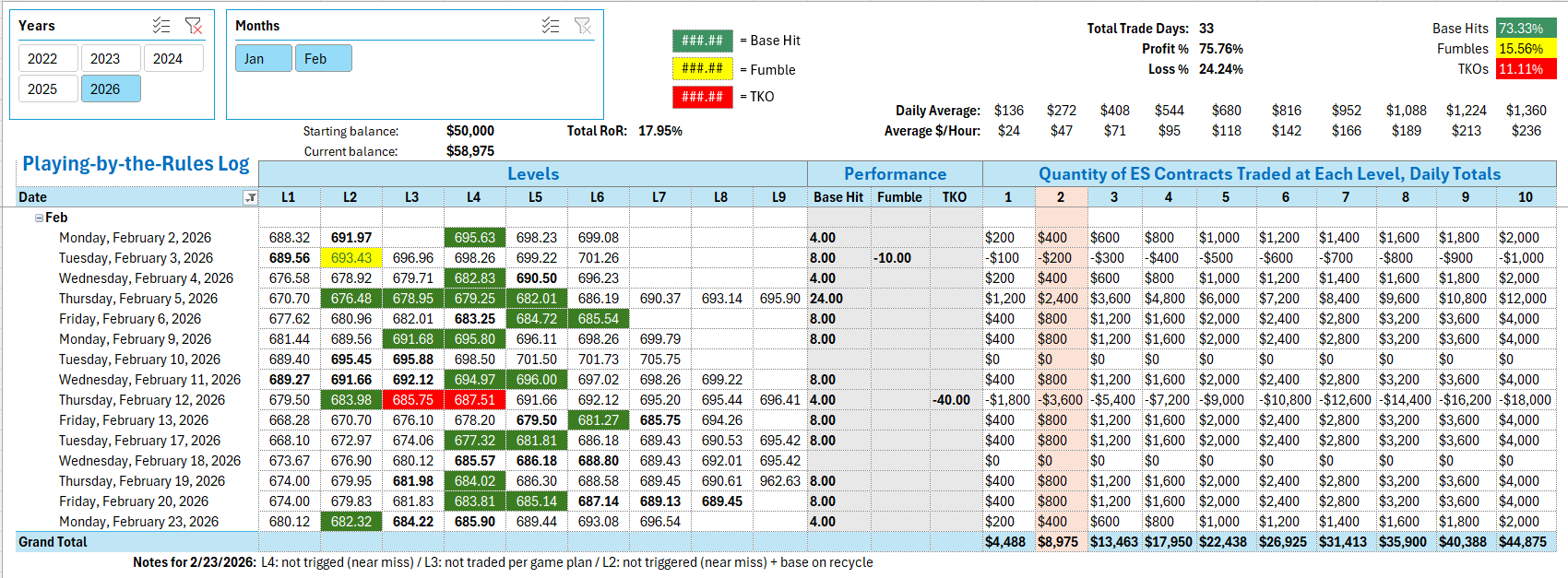Clear the filter on the Years slicer
Image resolution: width=1568 pixels, height=578 pixels.
[x=193, y=26]
